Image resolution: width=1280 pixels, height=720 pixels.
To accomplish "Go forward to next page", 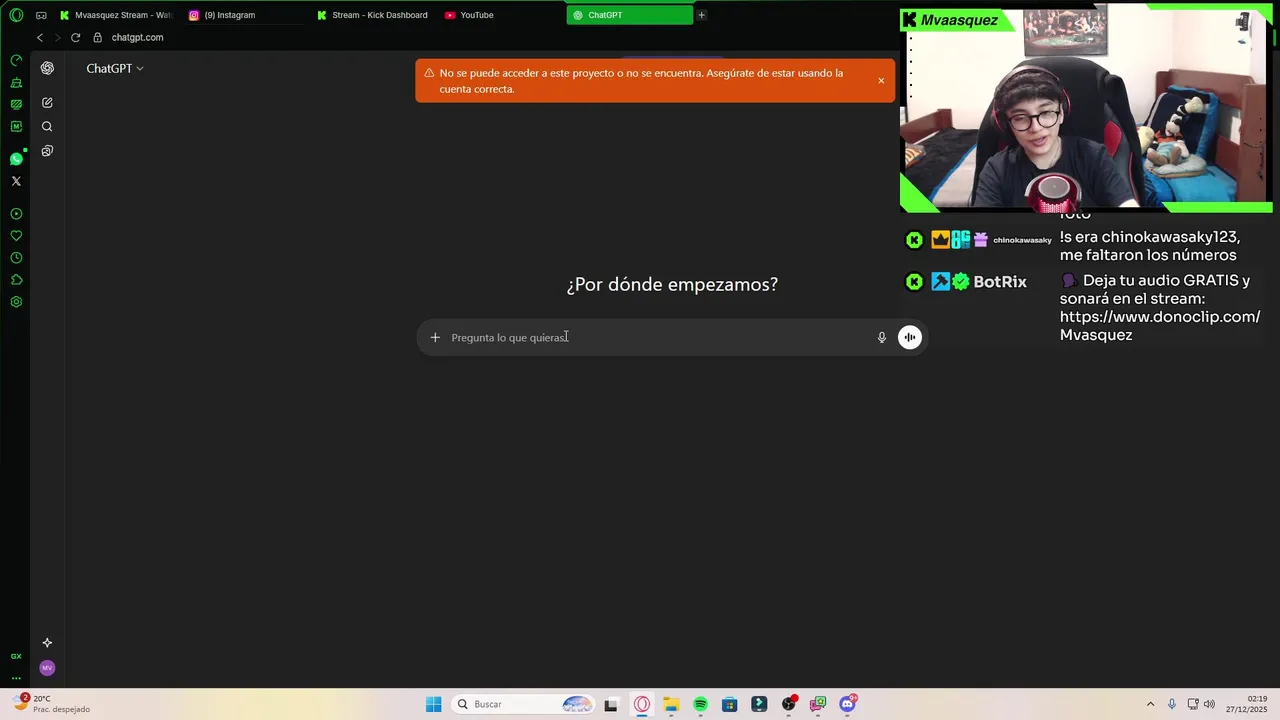I will pyautogui.click(x=57, y=37).
